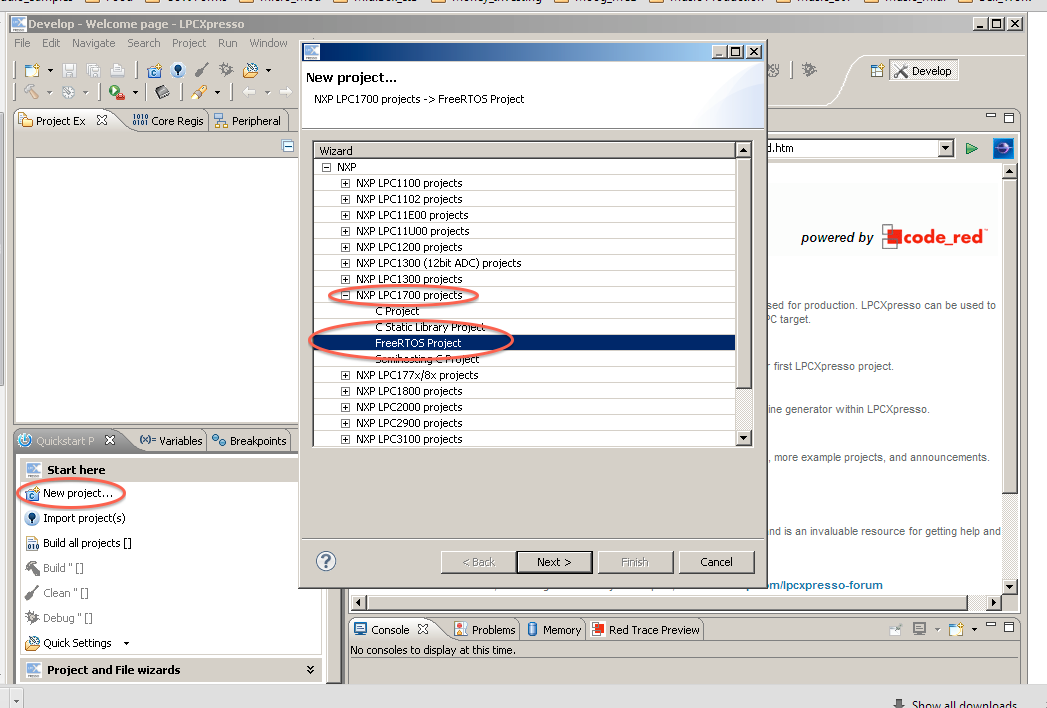Click the wizard list scroll down arrow
Image resolution: width=1047 pixels, height=708 pixels.
click(743, 438)
